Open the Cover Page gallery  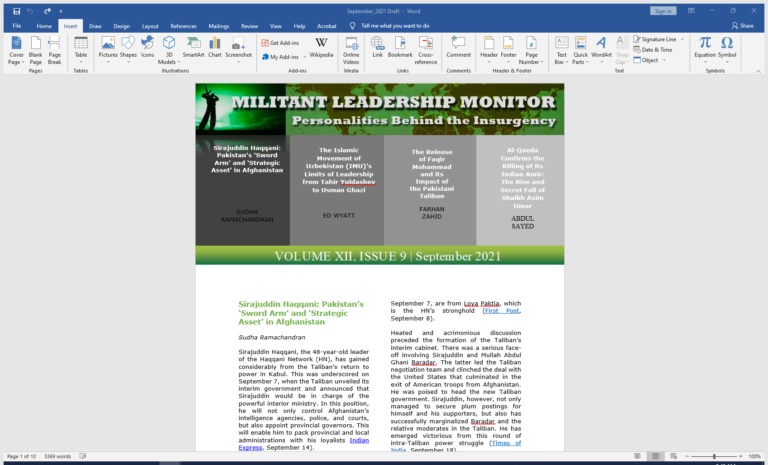16,50
